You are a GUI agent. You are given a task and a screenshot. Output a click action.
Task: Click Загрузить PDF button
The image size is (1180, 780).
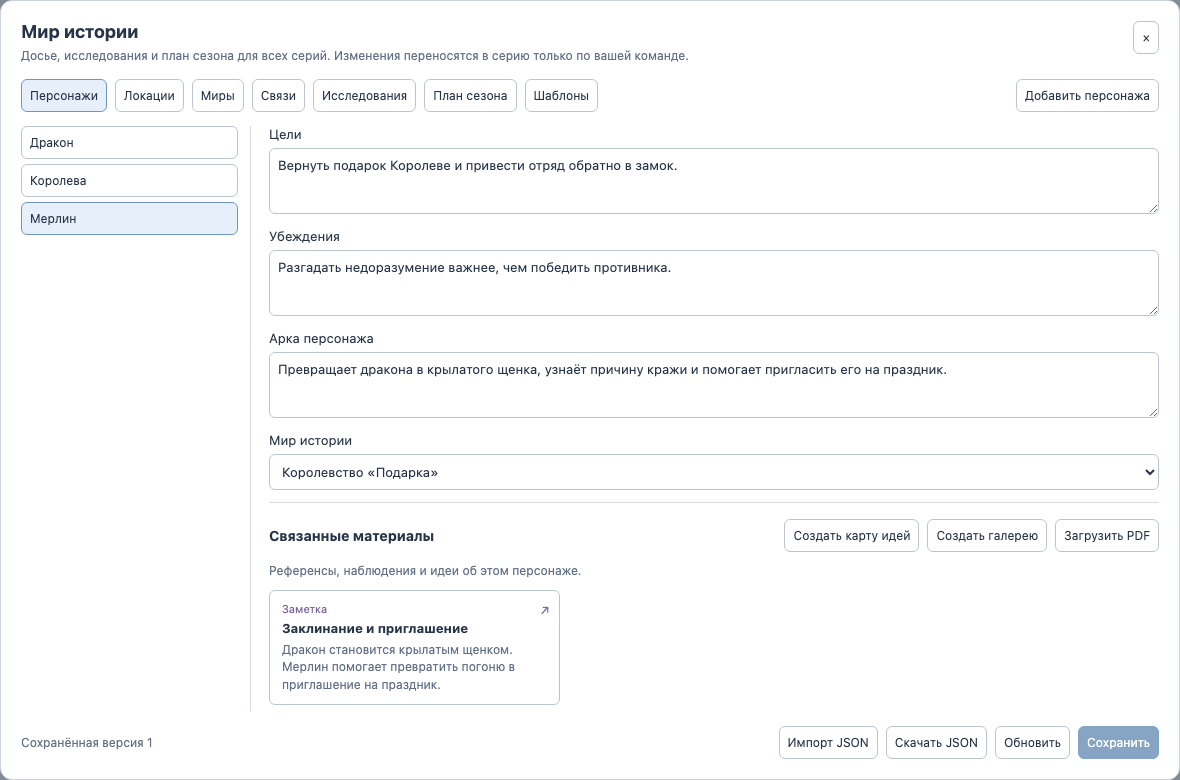pos(1106,535)
